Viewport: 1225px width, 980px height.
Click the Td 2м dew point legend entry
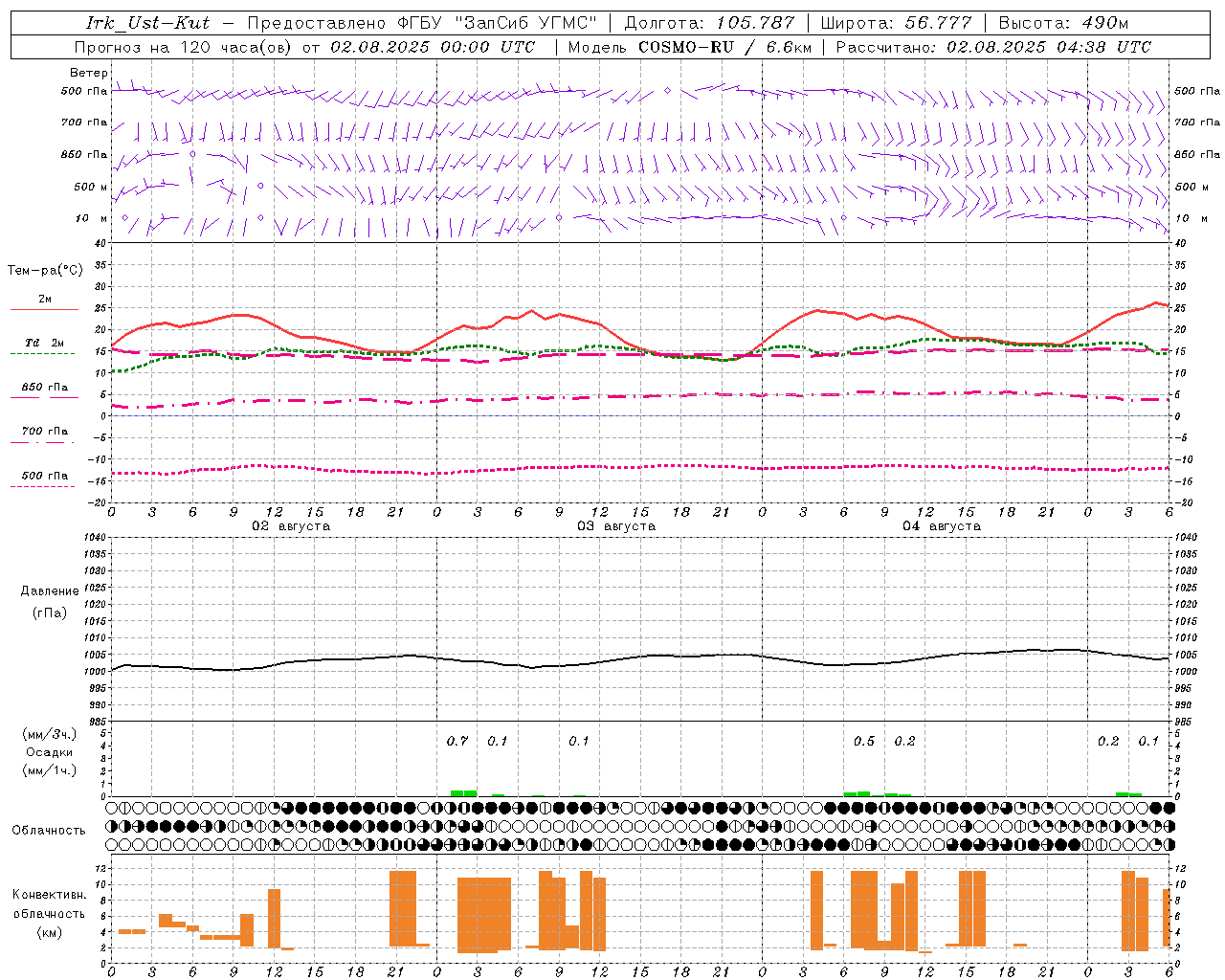tap(45, 343)
